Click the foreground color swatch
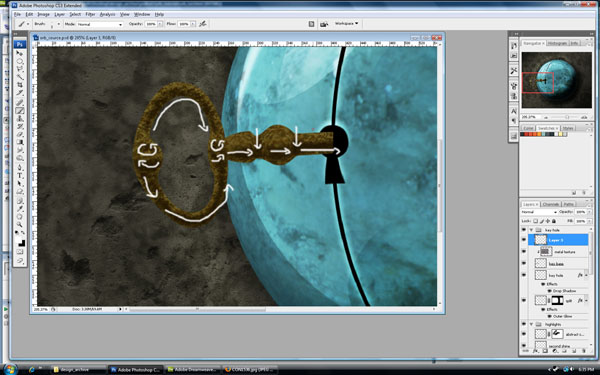This screenshot has width=600, height=375. (18, 241)
